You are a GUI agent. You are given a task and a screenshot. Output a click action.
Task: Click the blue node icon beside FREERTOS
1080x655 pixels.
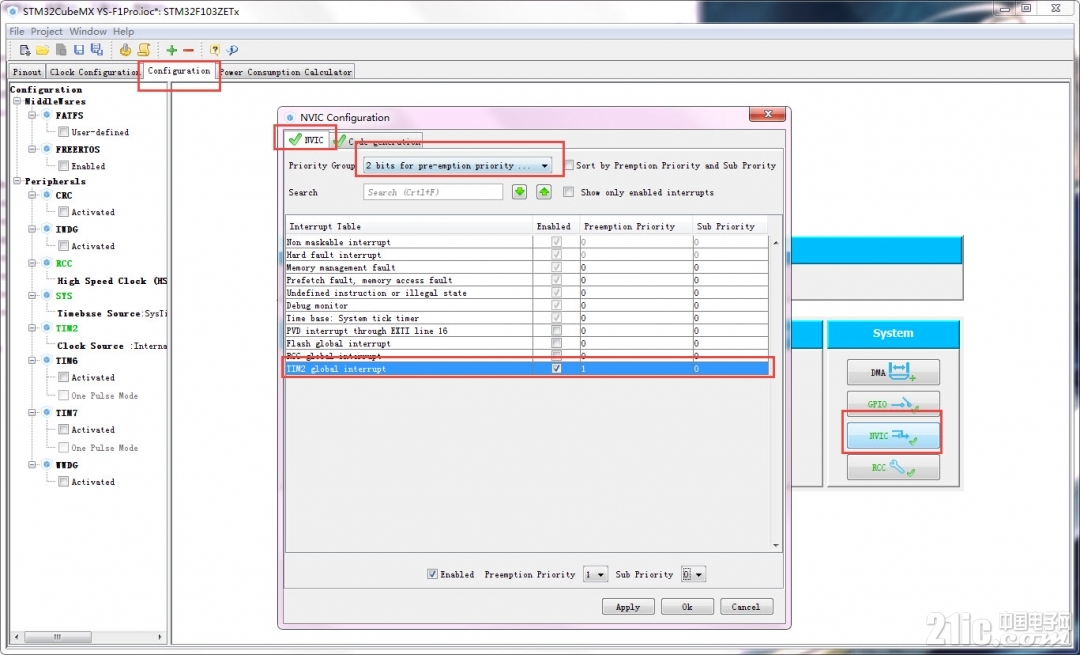pos(47,149)
